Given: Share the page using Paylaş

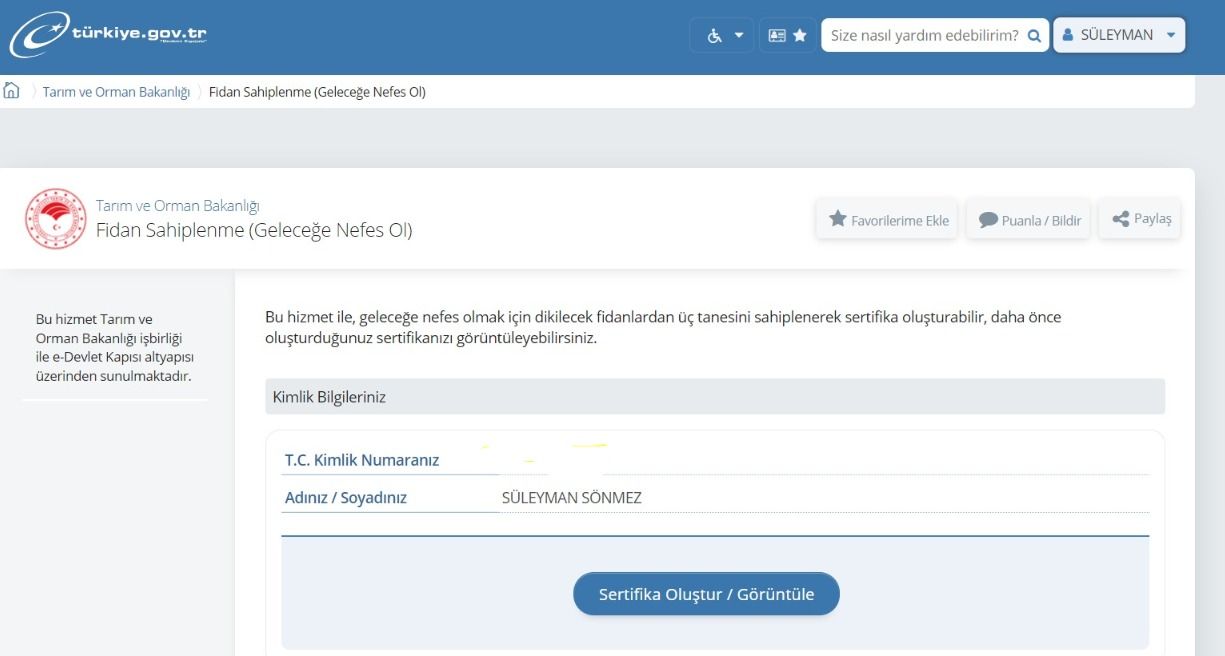Looking at the screenshot, I should [1140, 219].
